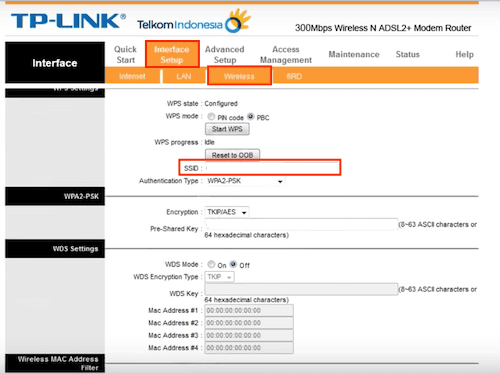Open the Encryption TKIP/AES dropdown

[227, 212]
